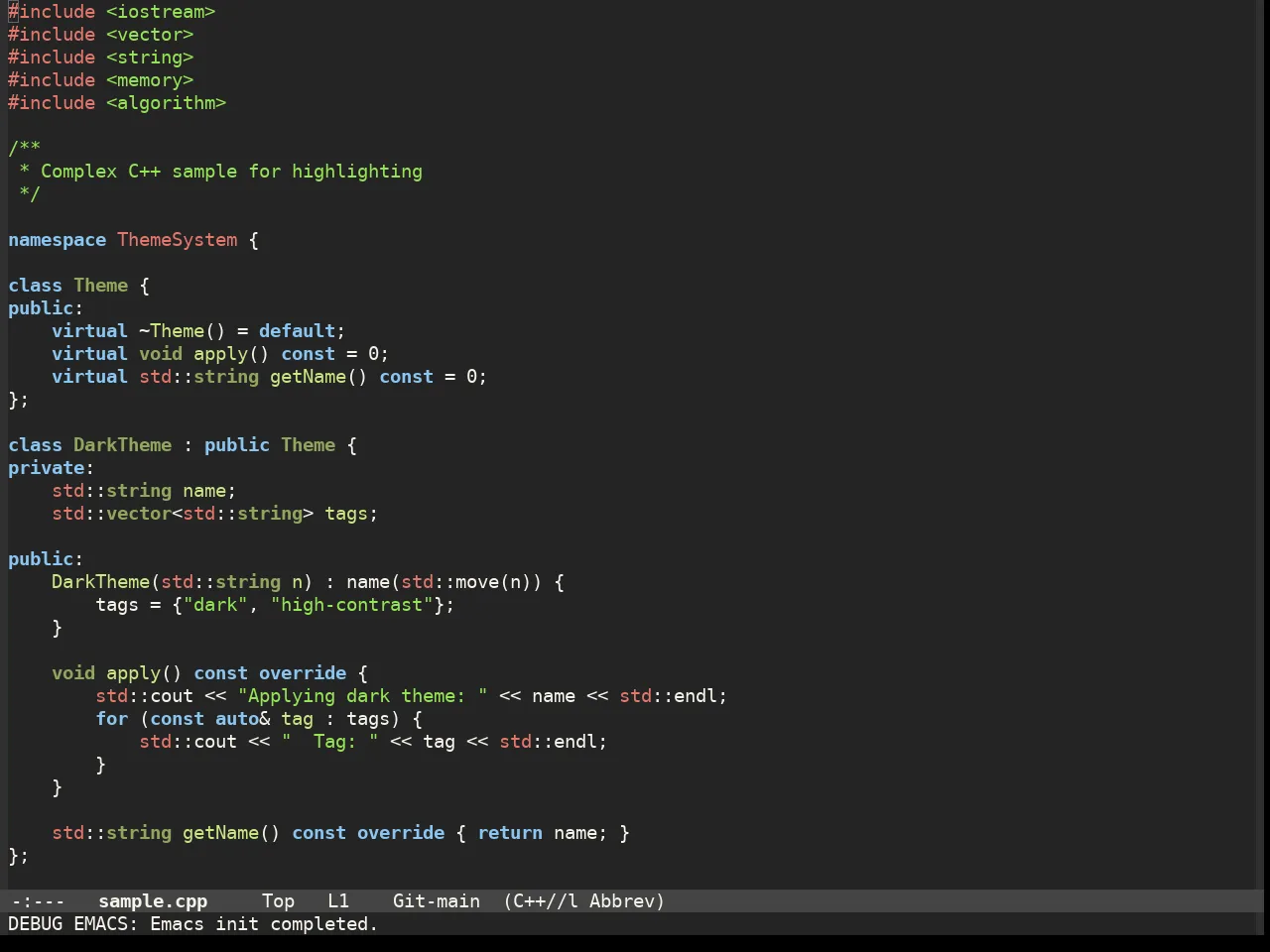The width and height of the screenshot is (1270, 952).
Task: Click the '~Theme()' destructor declaration
Action: (x=183, y=331)
